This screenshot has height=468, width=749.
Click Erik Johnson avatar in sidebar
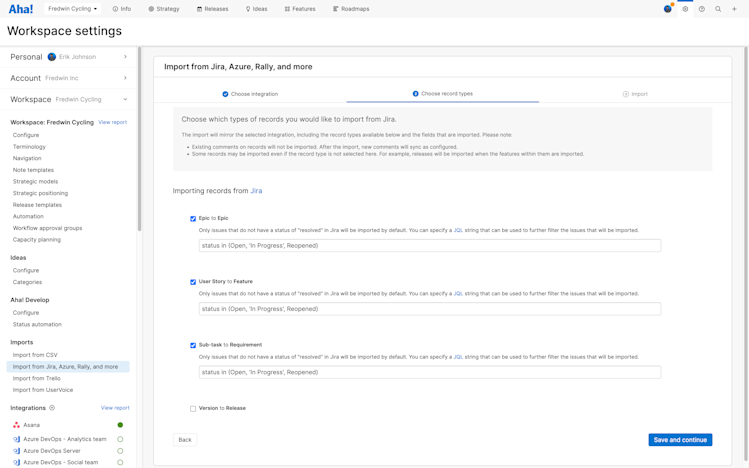point(52,57)
